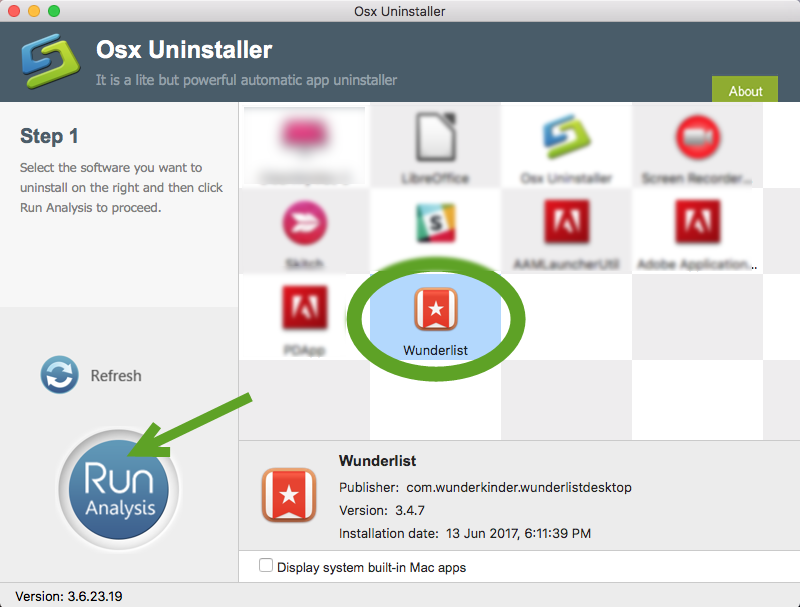The image size is (800, 607).
Task: Select the Sketch app icon
Action: tap(305, 230)
